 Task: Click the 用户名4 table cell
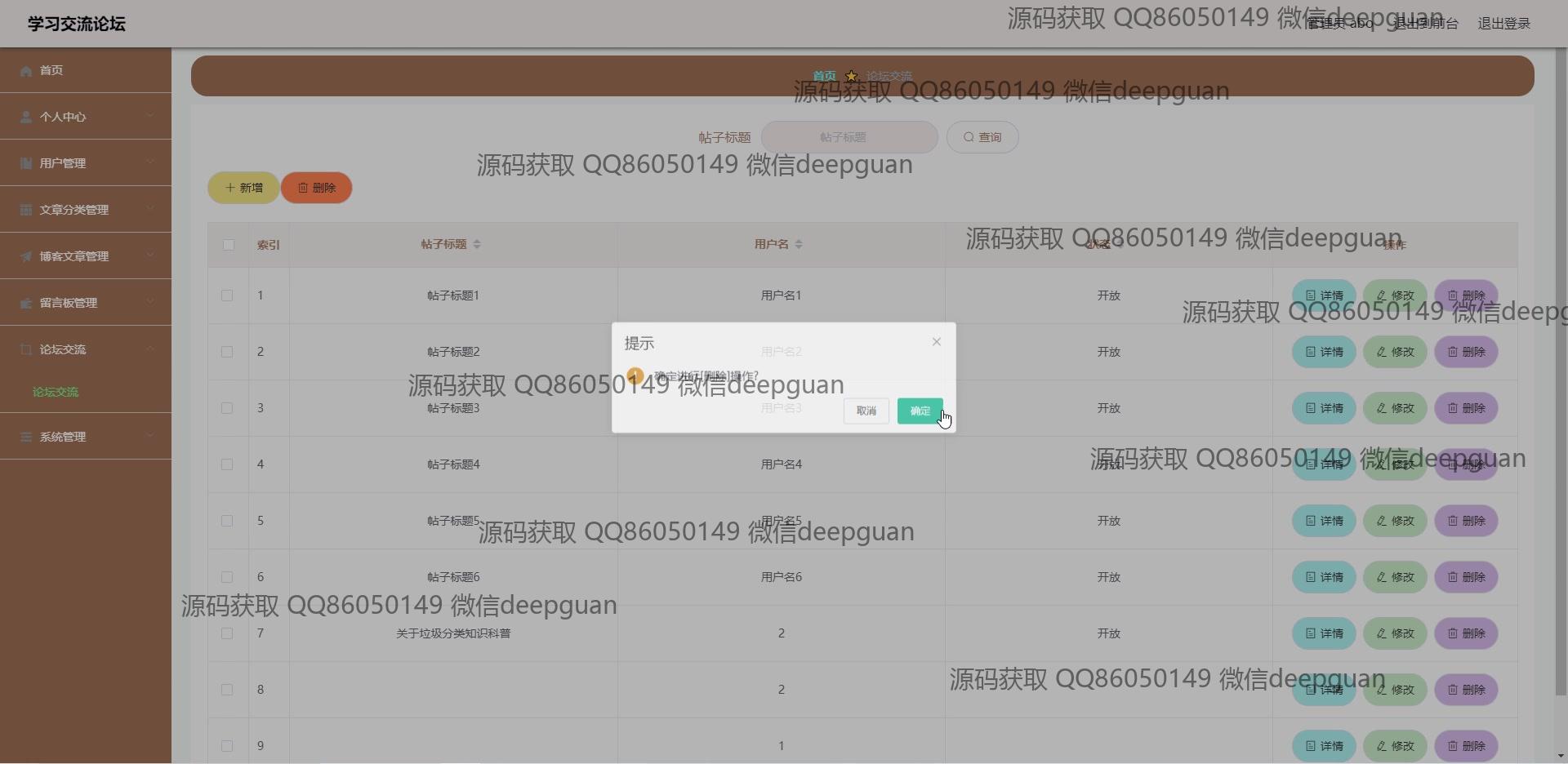pyautogui.click(x=782, y=464)
